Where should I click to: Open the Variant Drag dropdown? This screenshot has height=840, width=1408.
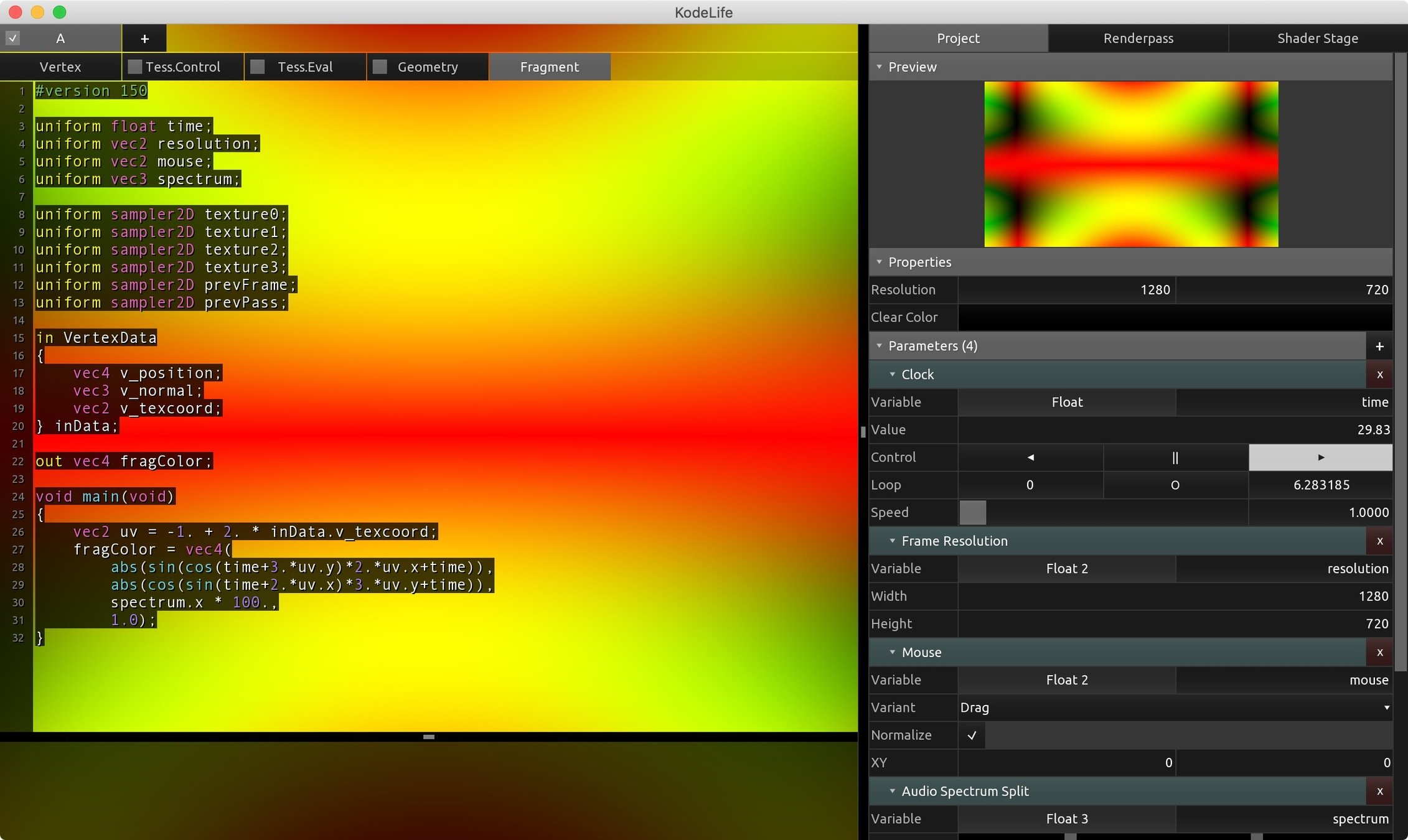pos(1175,707)
